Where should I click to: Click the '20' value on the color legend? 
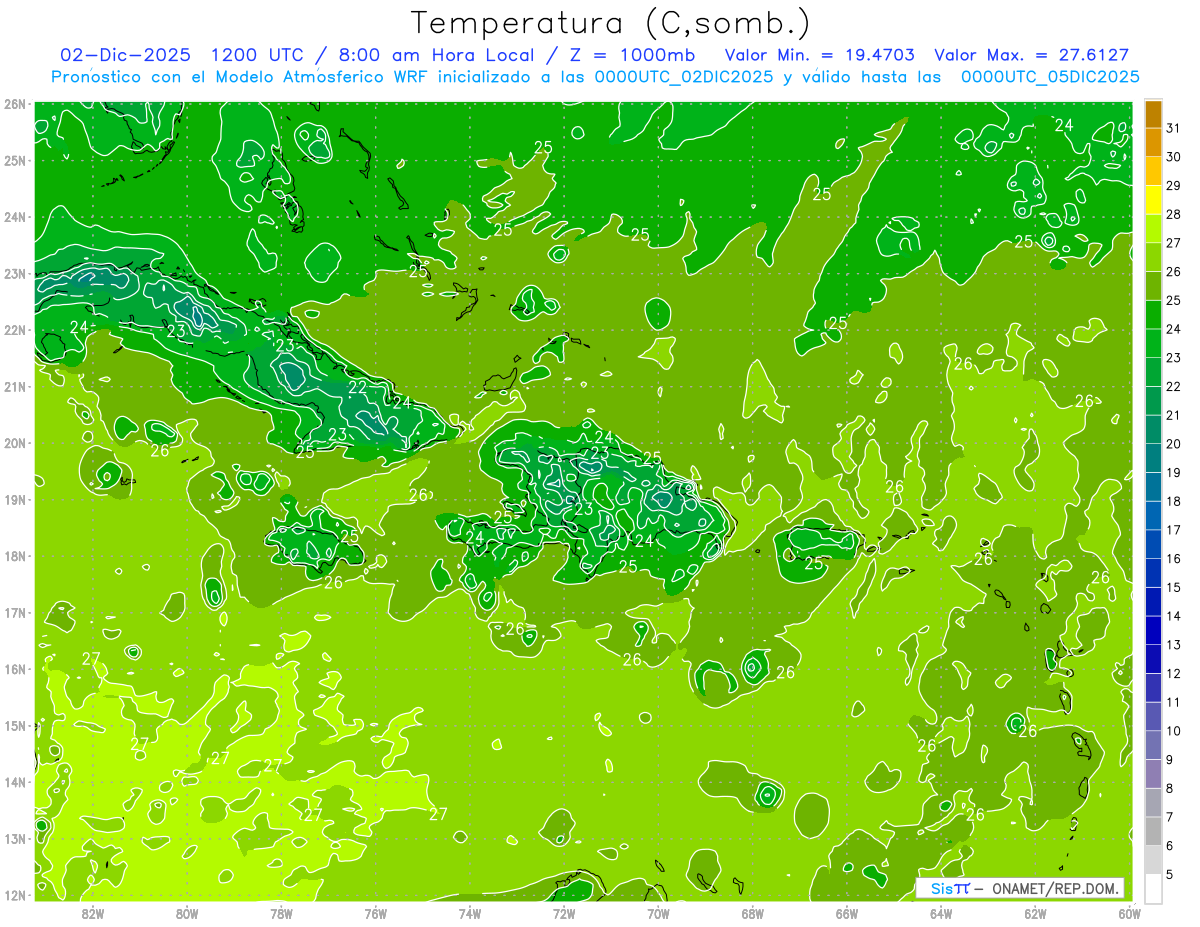[1174, 444]
